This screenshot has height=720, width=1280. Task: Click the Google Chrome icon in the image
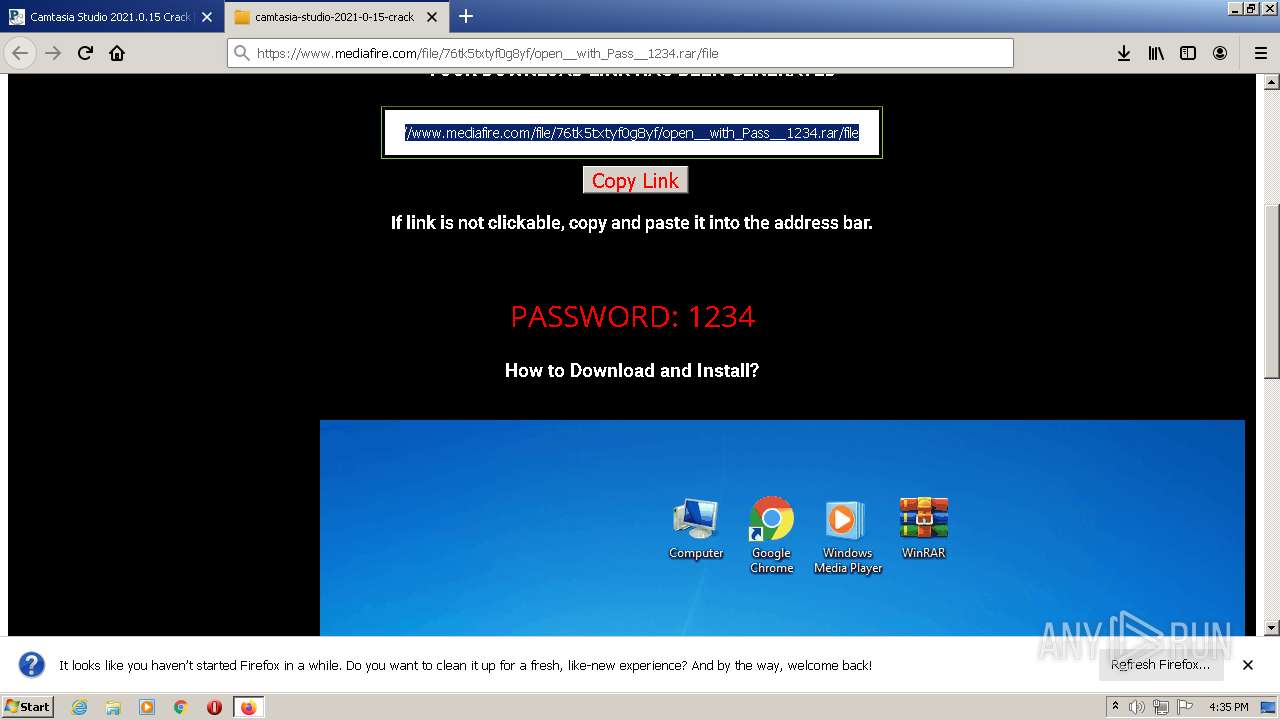(x=772, y=535)
